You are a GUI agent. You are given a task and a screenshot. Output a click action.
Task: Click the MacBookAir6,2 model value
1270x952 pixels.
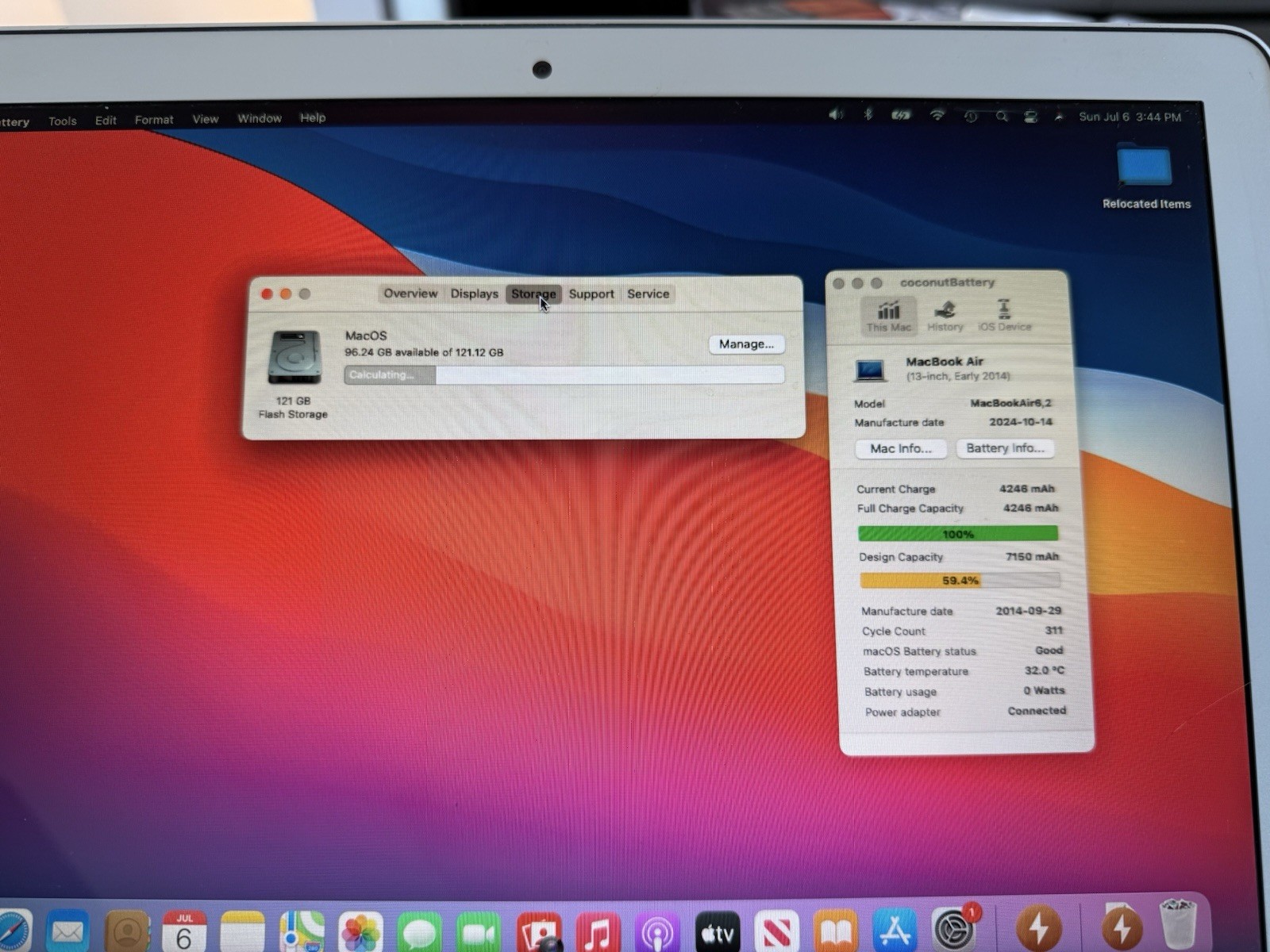click(x=1010, y=403)
